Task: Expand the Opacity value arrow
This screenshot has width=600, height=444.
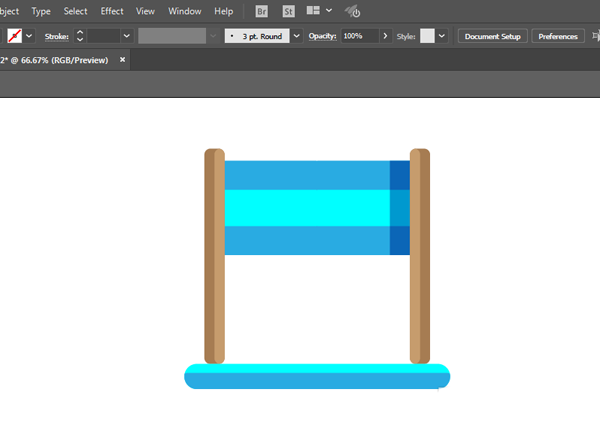Action: [x=385, y=36]
